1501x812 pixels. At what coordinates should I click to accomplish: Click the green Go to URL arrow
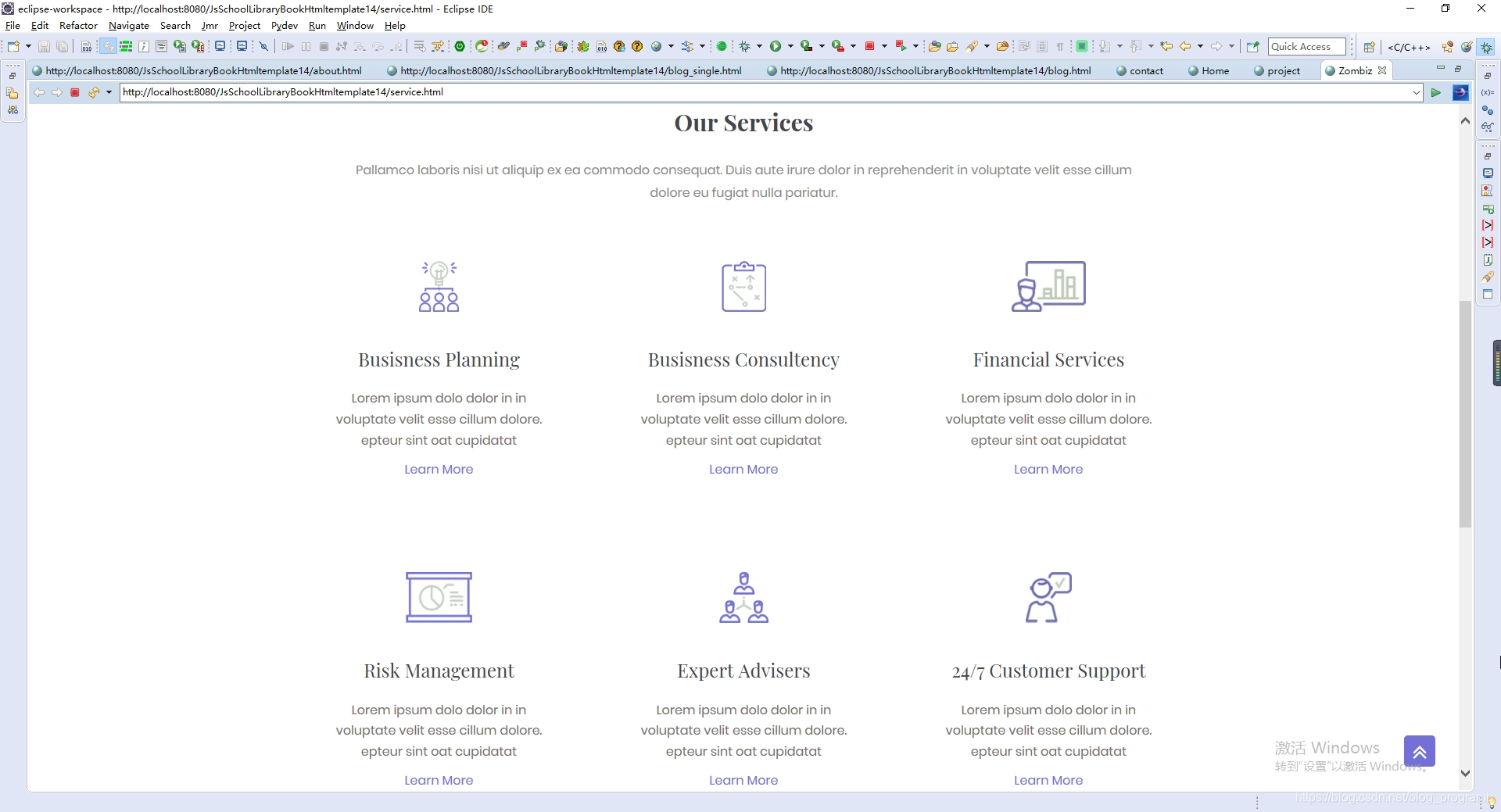coord(1436,92)
